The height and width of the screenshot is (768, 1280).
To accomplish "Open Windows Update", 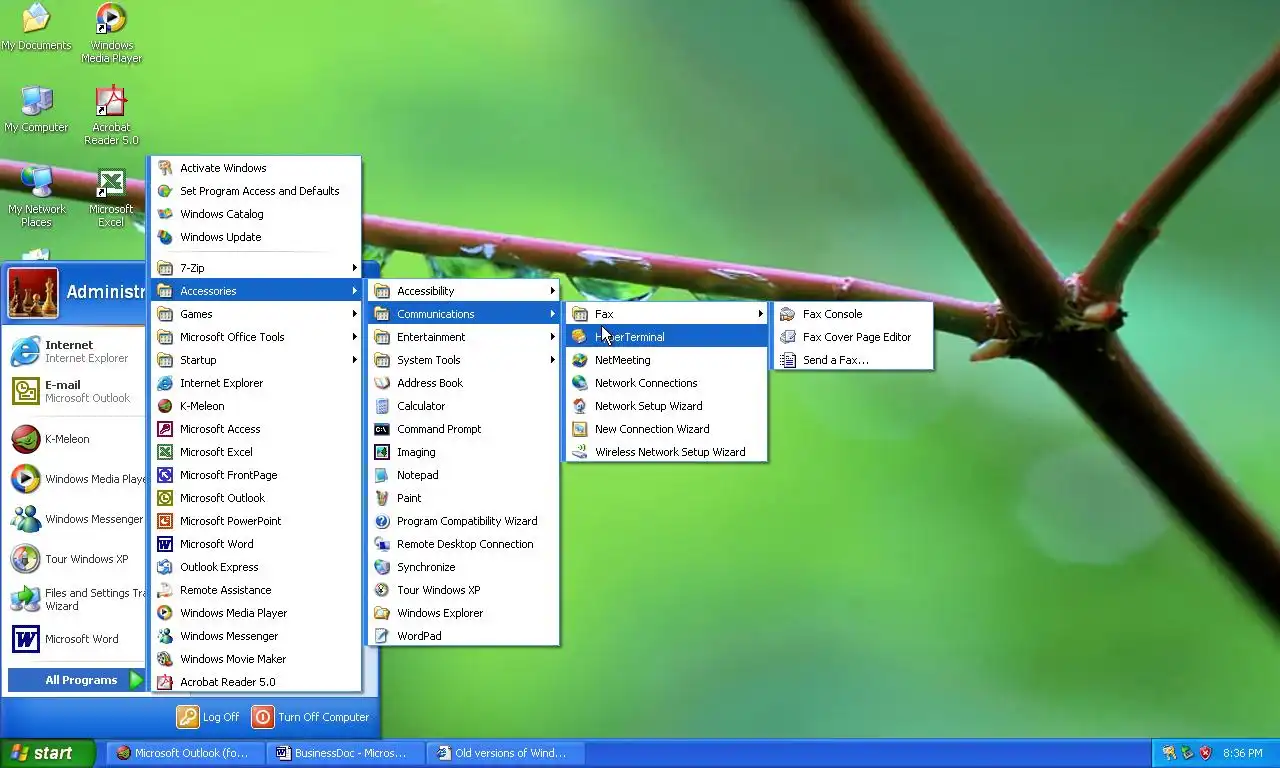I will (x=256, y=237).
